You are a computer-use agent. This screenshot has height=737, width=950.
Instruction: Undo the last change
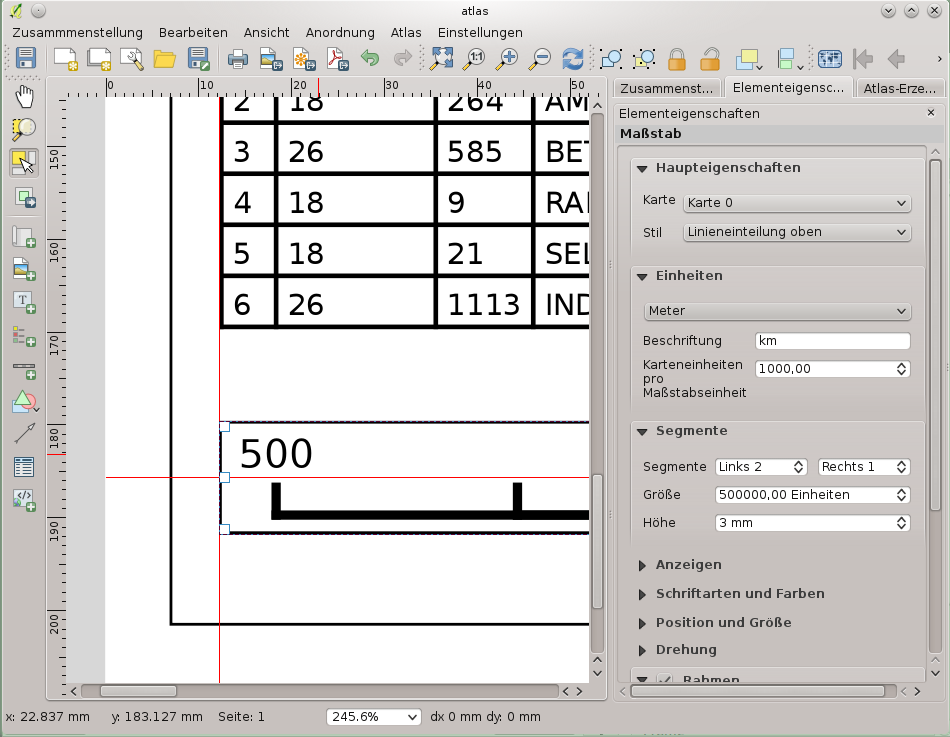[370, 59]
